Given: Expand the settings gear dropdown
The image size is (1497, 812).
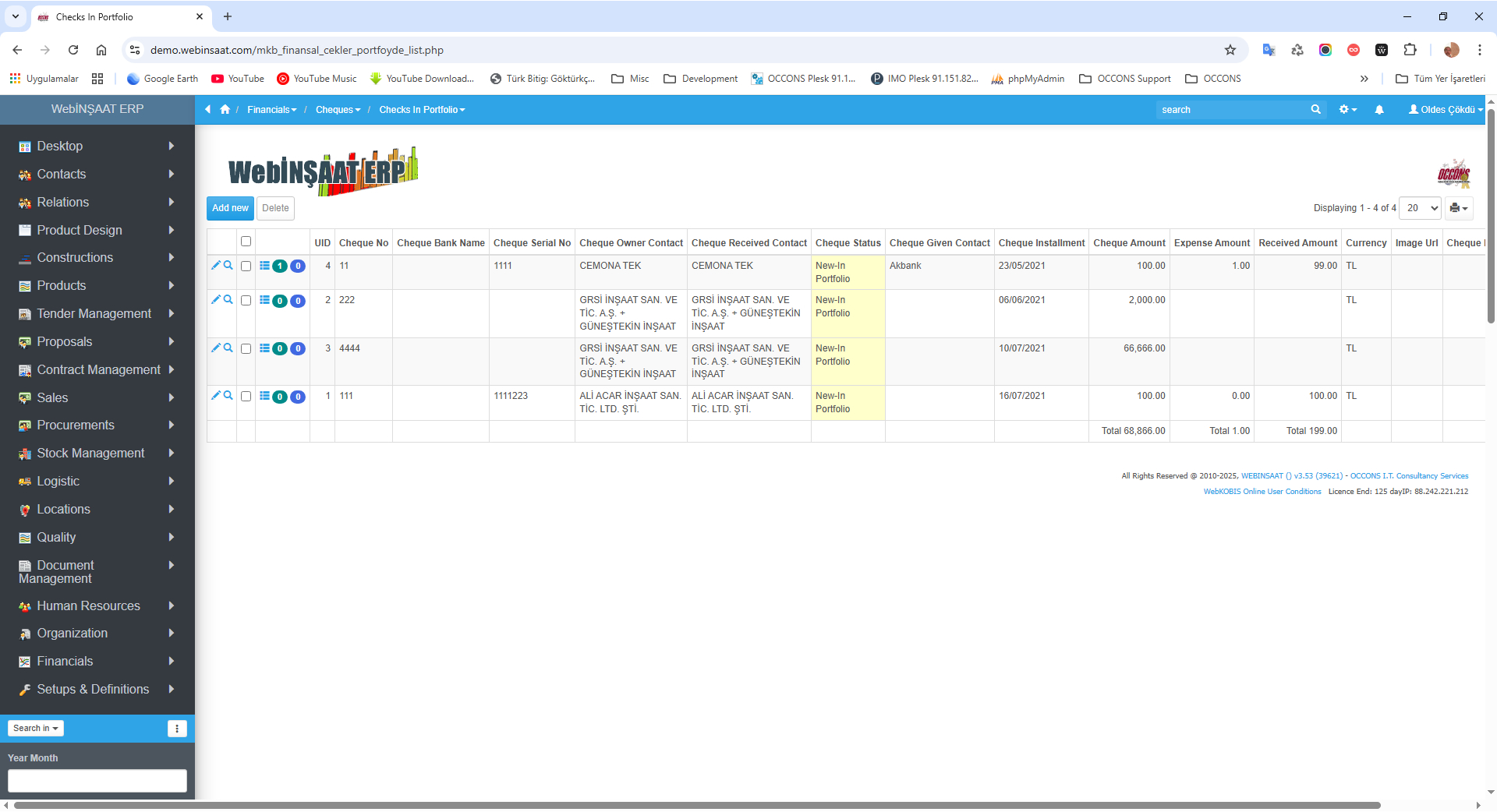Looking at the screenshot, I should [1348, 110].
